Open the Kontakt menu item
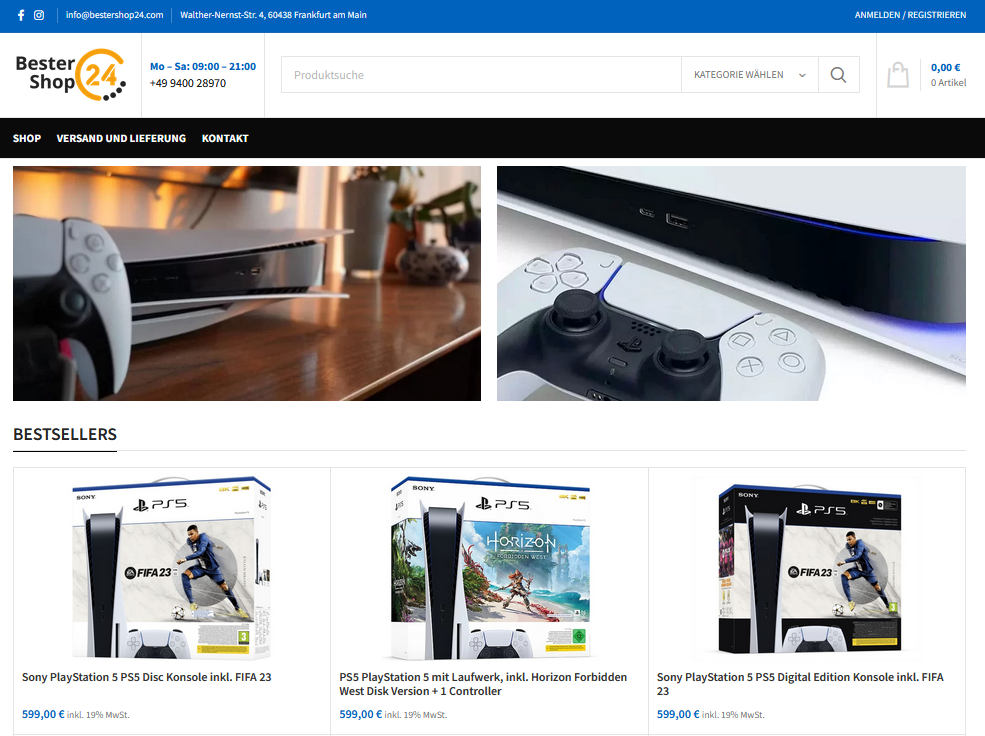This screenshot has width=985, height=736. [x=225, y=138]
